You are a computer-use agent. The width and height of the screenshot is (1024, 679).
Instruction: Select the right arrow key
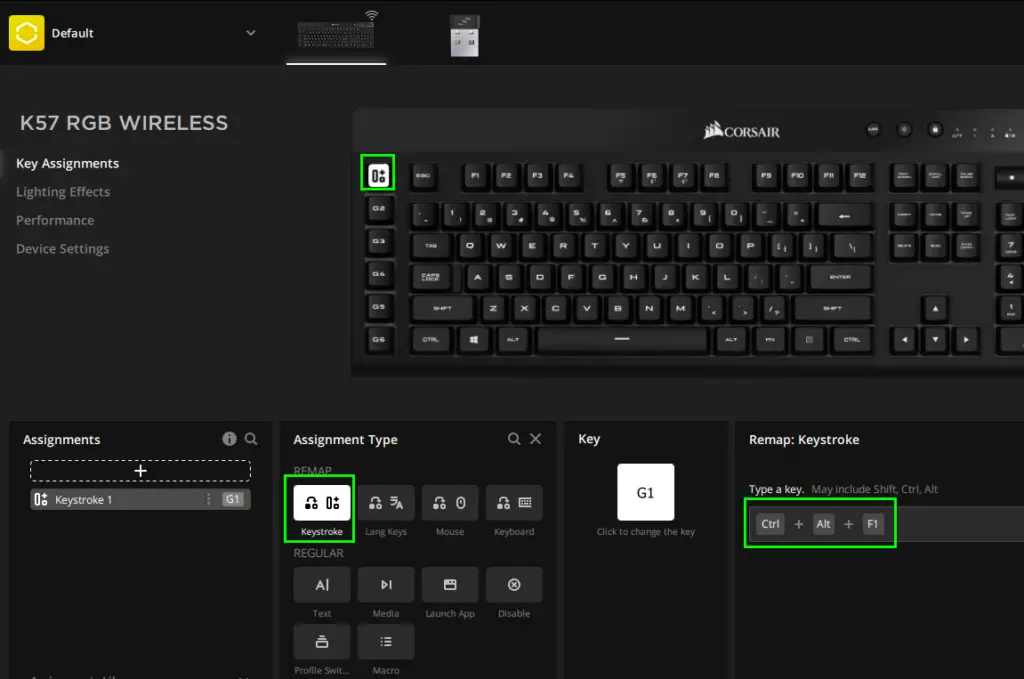coord(967,340)
